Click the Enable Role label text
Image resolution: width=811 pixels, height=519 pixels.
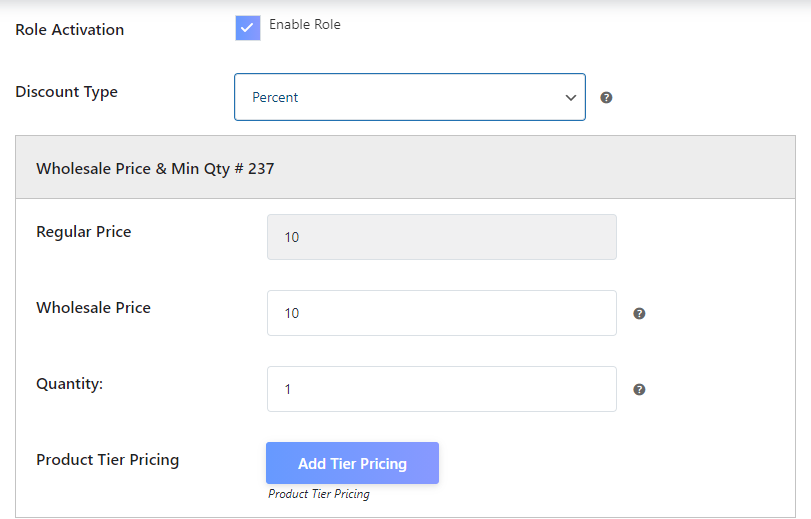coord(305,25)
